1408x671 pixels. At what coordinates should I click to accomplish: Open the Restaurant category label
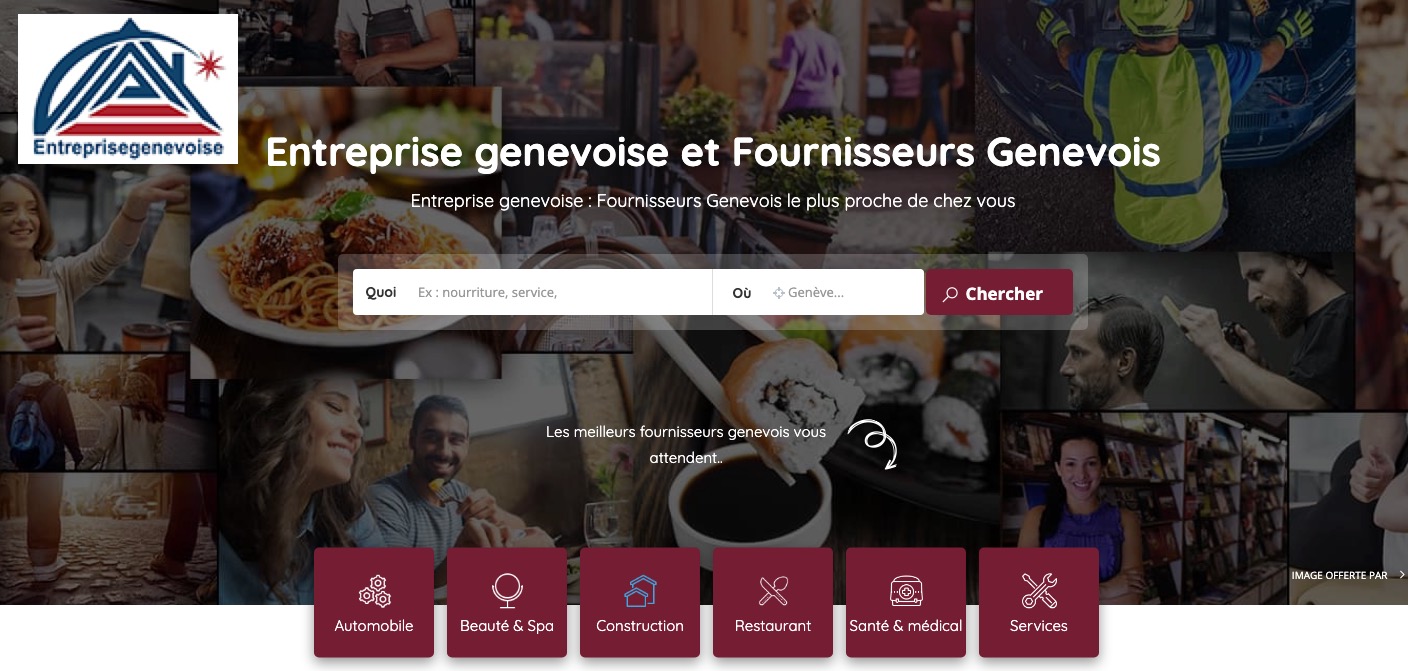[773, 626]
